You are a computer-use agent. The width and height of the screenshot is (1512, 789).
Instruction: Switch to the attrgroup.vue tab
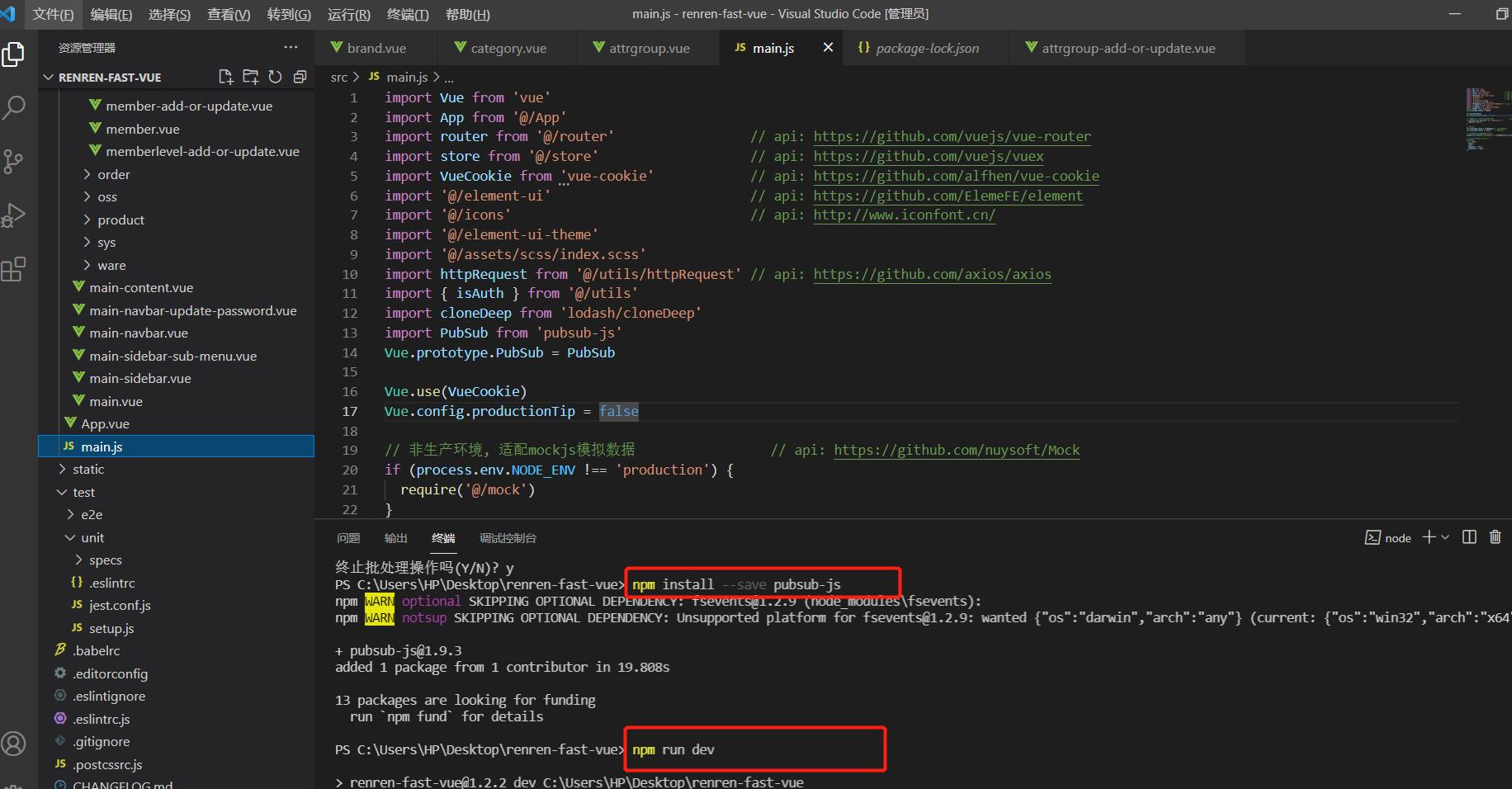click(x=650, y=48)
